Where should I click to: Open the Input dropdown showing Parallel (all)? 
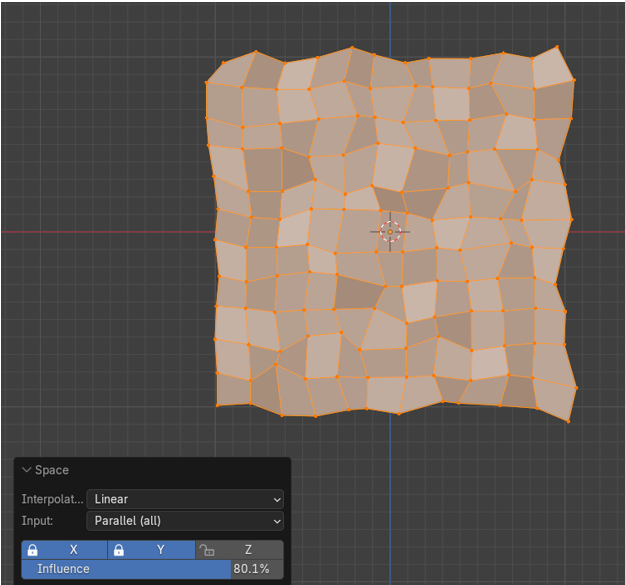tap(185, 521)
